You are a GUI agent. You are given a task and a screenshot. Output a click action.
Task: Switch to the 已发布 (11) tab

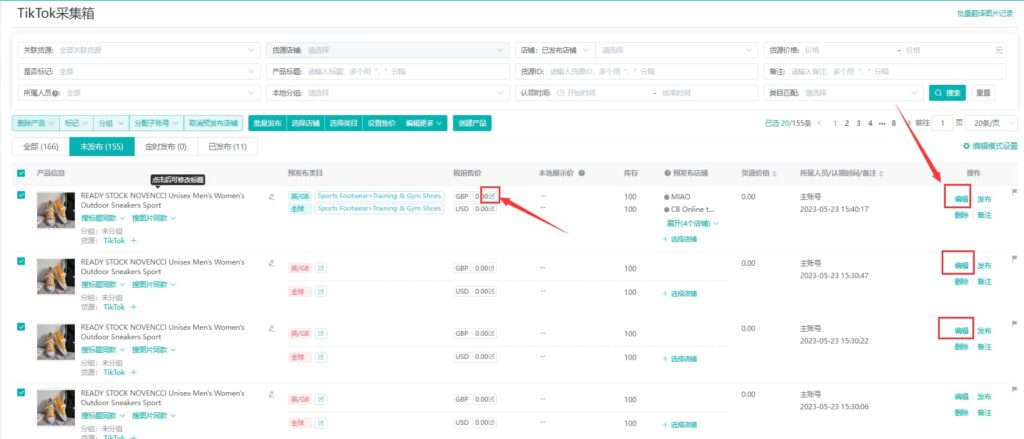tap(226, 147)
